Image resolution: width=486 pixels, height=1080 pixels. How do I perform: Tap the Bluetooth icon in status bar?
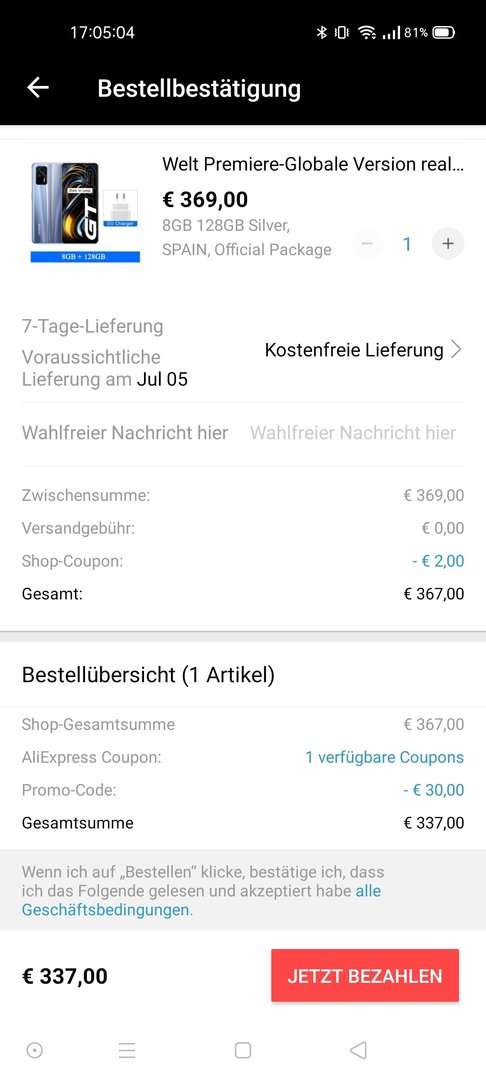click(321, 32)
